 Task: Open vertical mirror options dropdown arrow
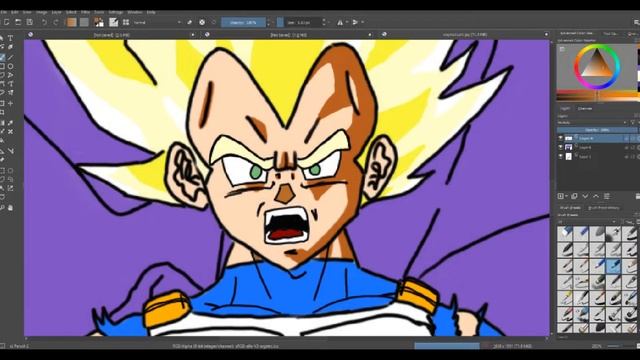pos(362,22)
